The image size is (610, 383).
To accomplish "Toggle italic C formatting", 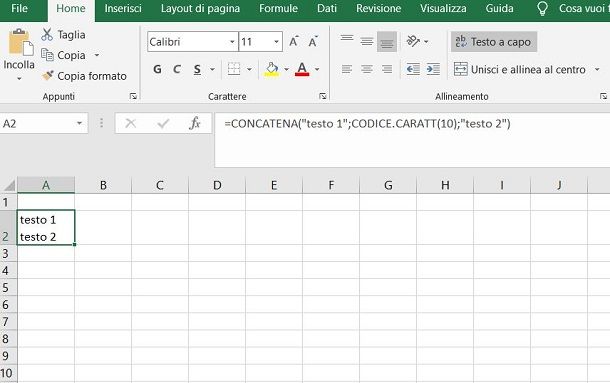I will pos(177,69).
